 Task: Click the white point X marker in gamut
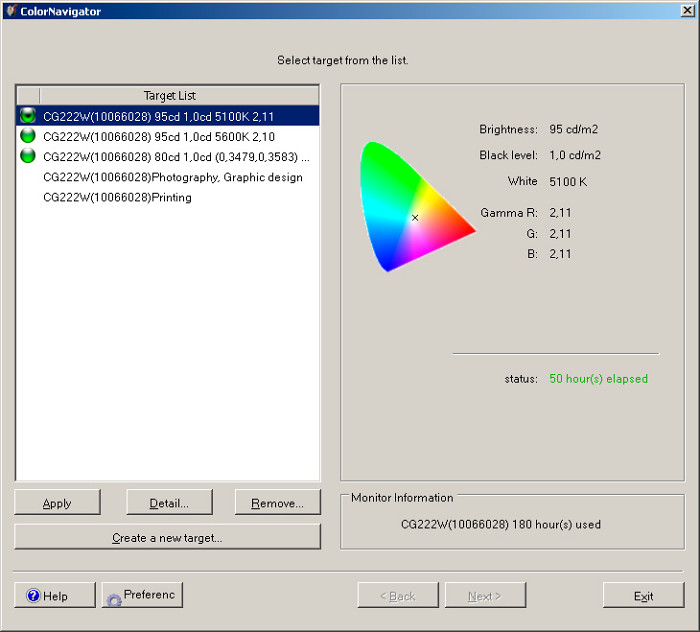coord(415,217)
